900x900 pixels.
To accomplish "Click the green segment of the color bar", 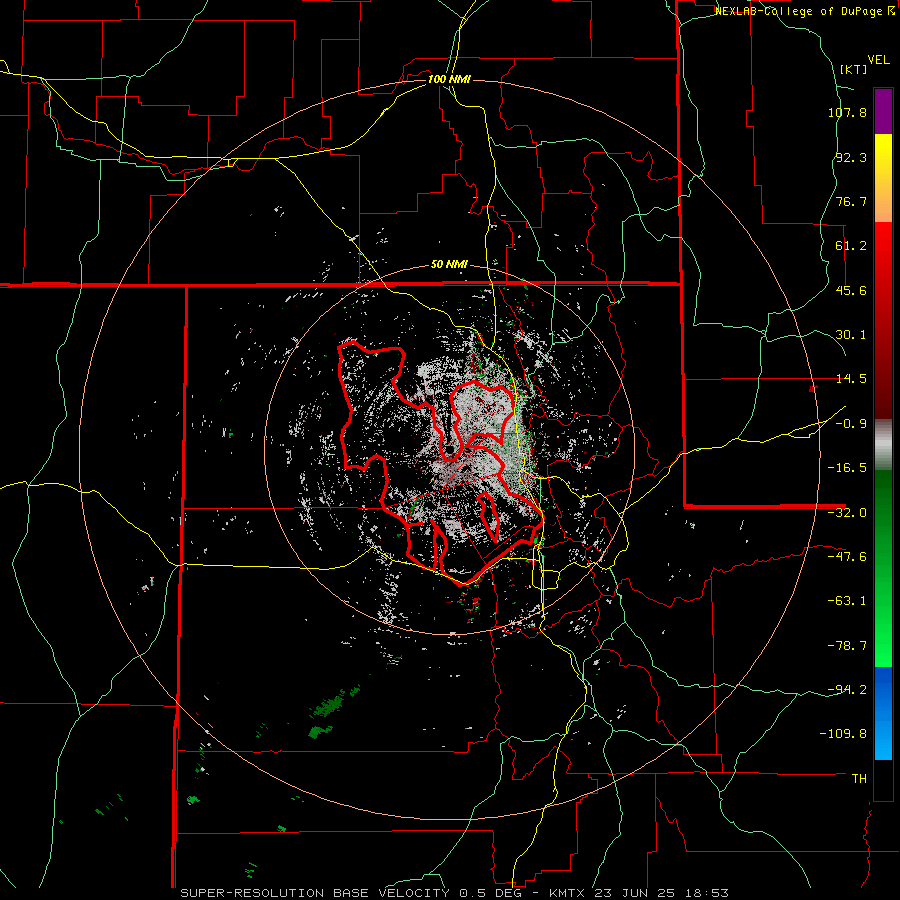I will pos(883,568).
